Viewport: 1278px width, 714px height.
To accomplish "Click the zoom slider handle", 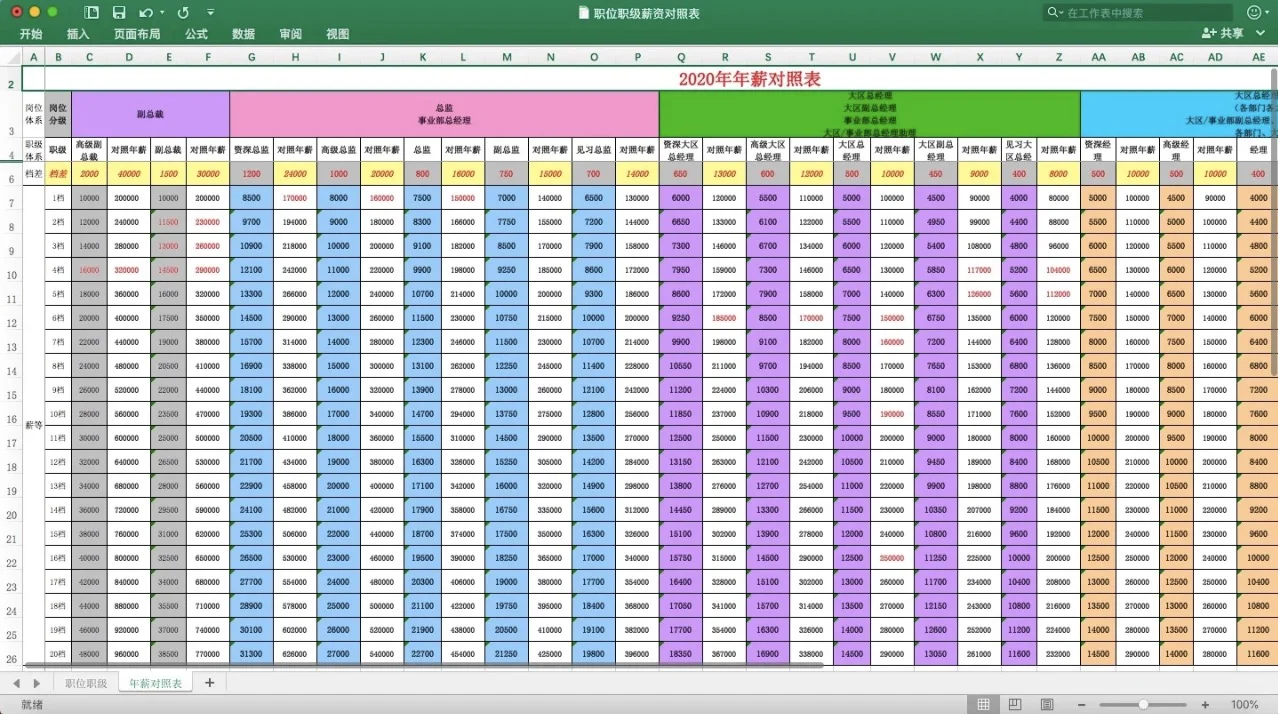I will pyautogui.click(x=1143, y=704).
